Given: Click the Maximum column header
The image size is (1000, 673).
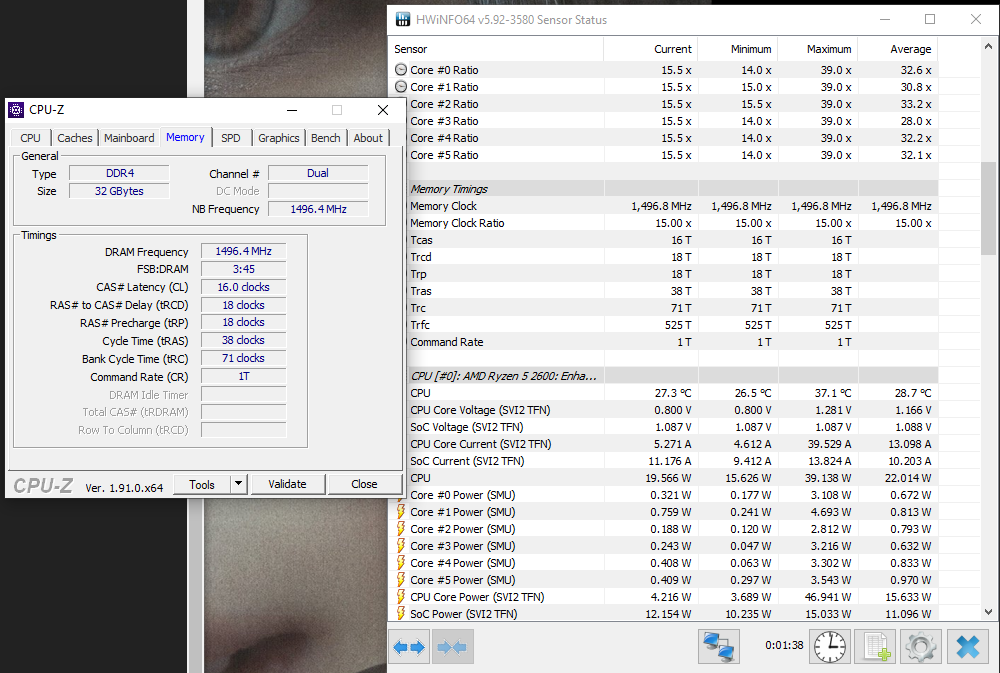Looking at the screenshot, I should coord(818,49).
